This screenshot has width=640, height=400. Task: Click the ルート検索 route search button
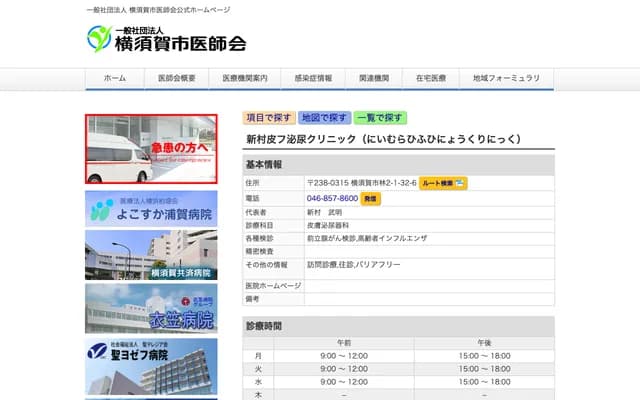442,183
